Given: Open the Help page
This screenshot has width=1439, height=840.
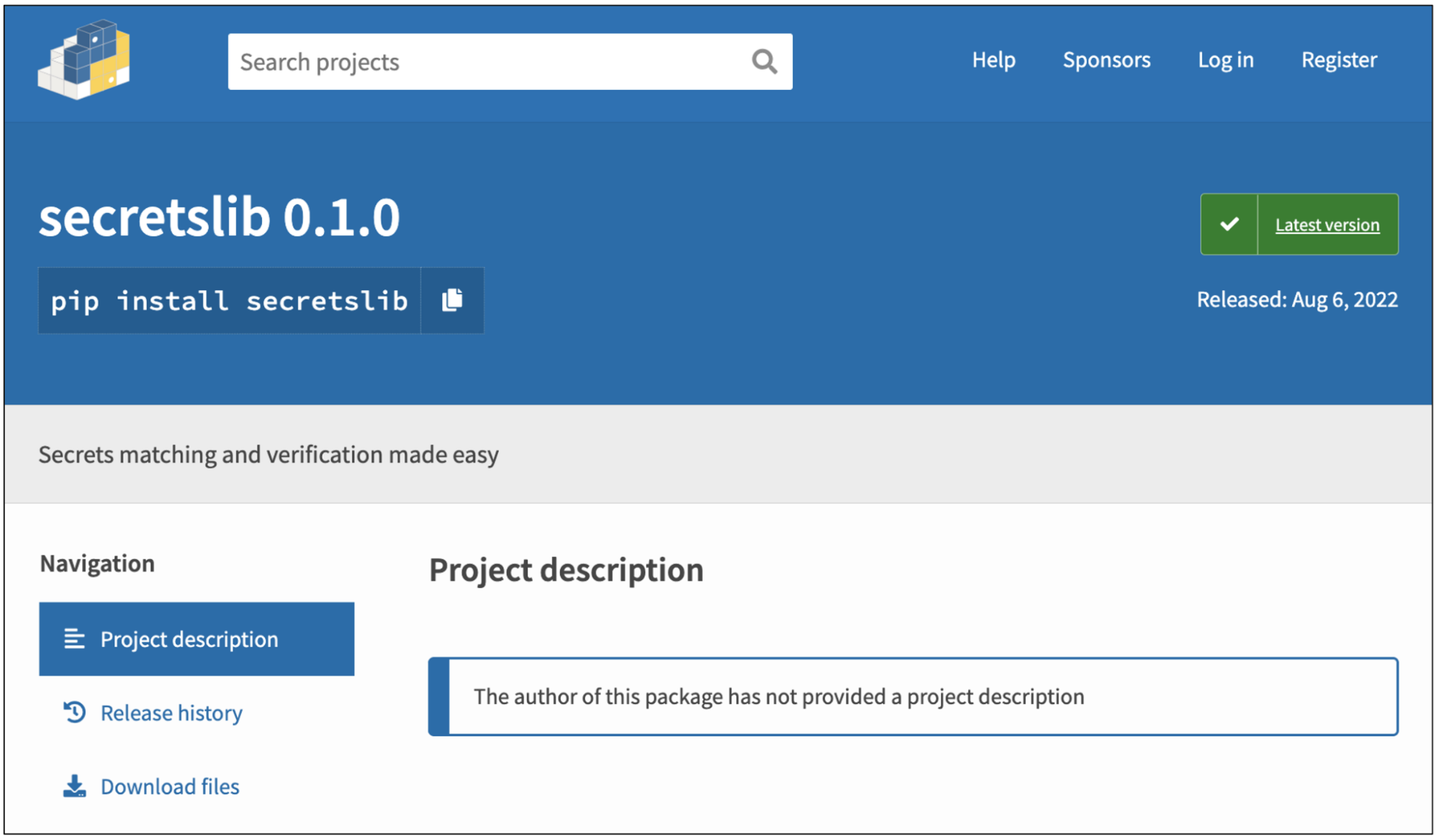Looking at the screenshot, I should (x=993, y=60).
